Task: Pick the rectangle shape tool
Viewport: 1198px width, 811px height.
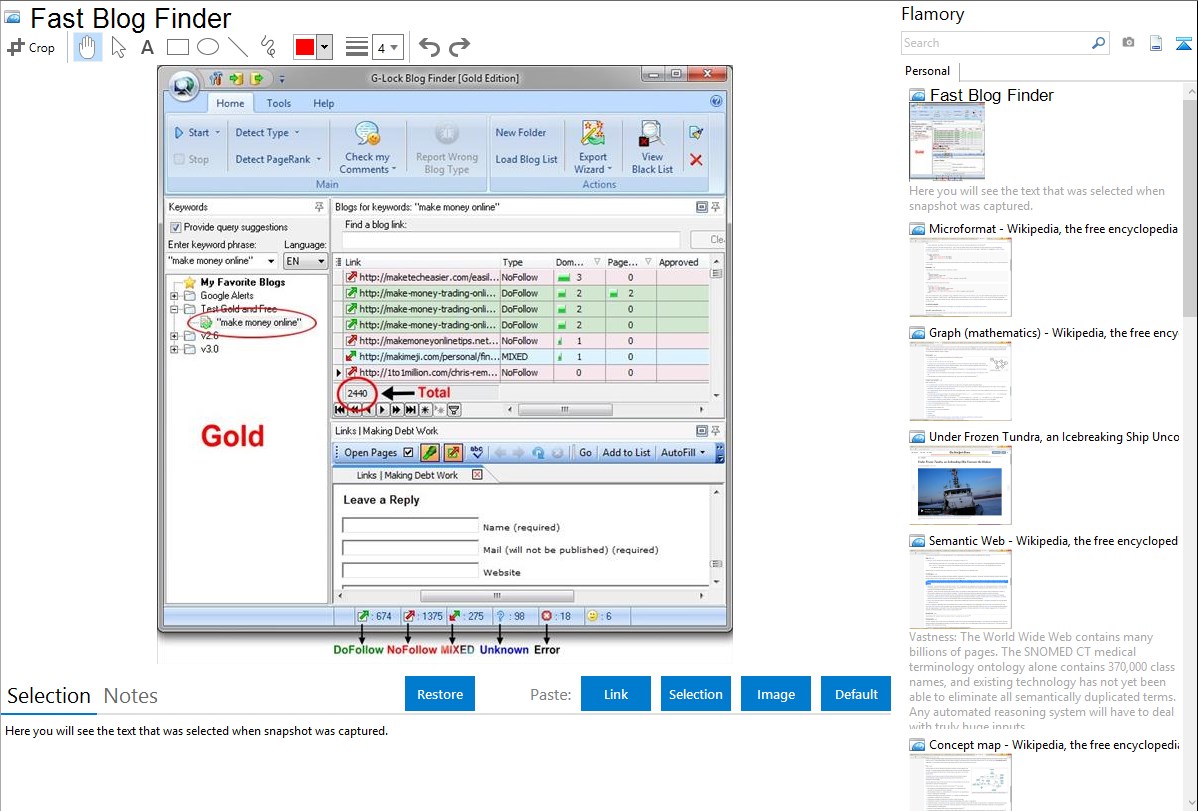Action: (177, 47)
